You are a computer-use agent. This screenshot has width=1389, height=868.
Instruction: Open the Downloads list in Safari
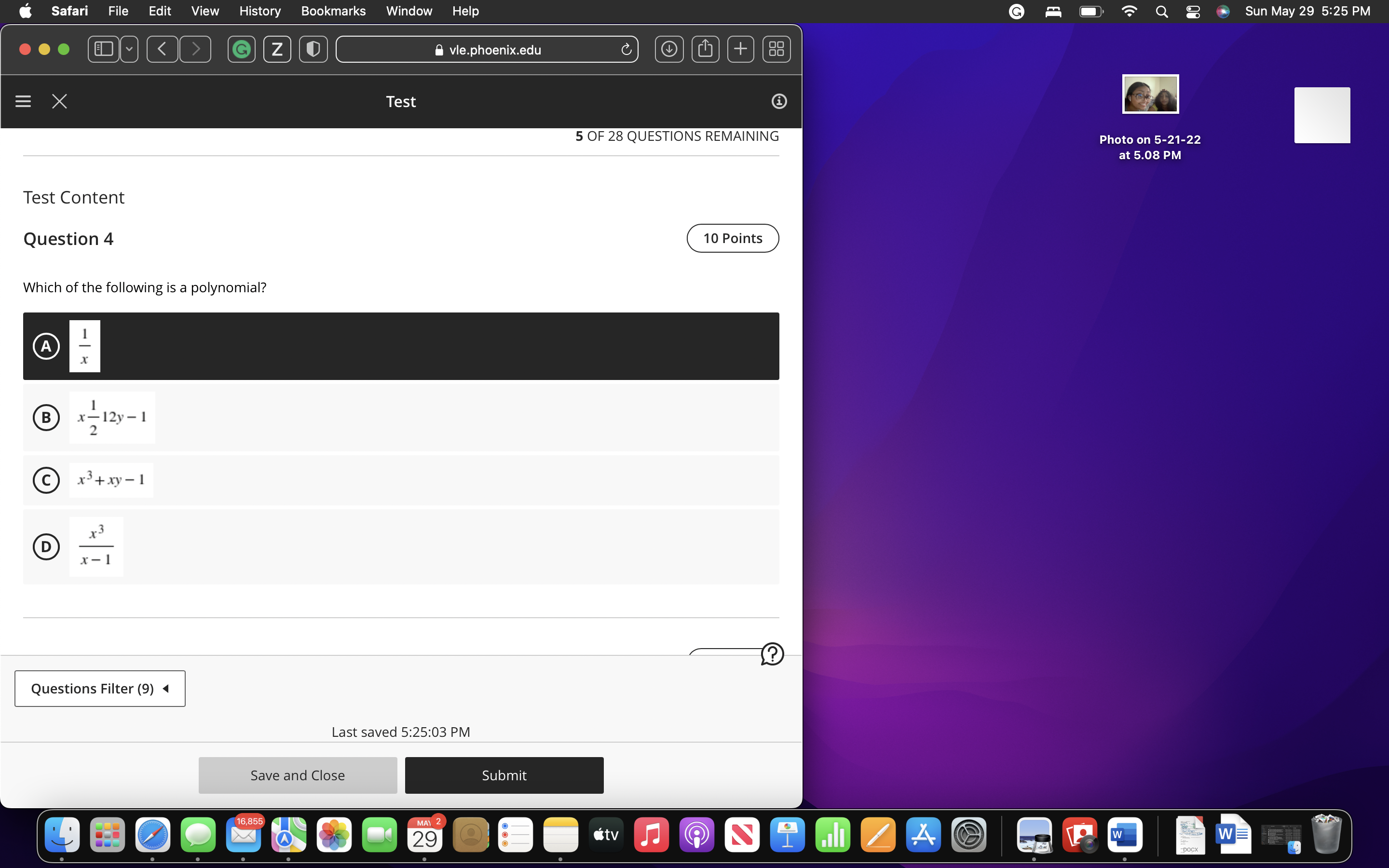click(x=668, y=49)
